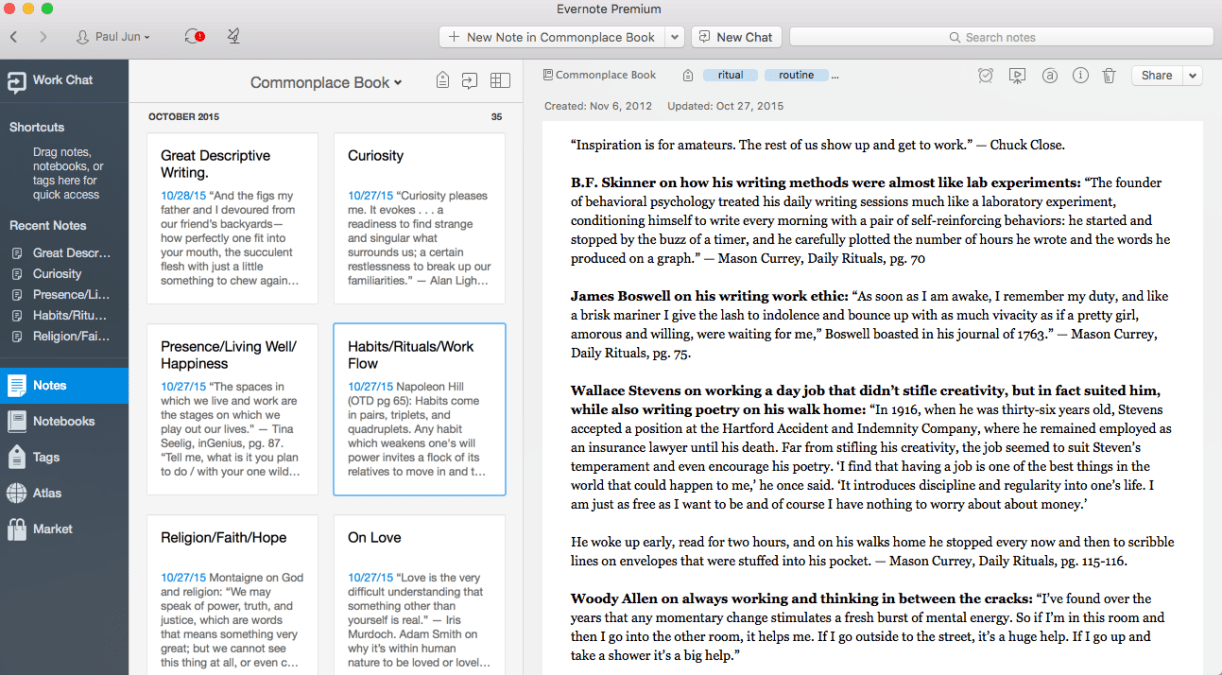The image size is (1222, 675).
Task: Click the annotate icon in note toolbar
Action: 1049,75
